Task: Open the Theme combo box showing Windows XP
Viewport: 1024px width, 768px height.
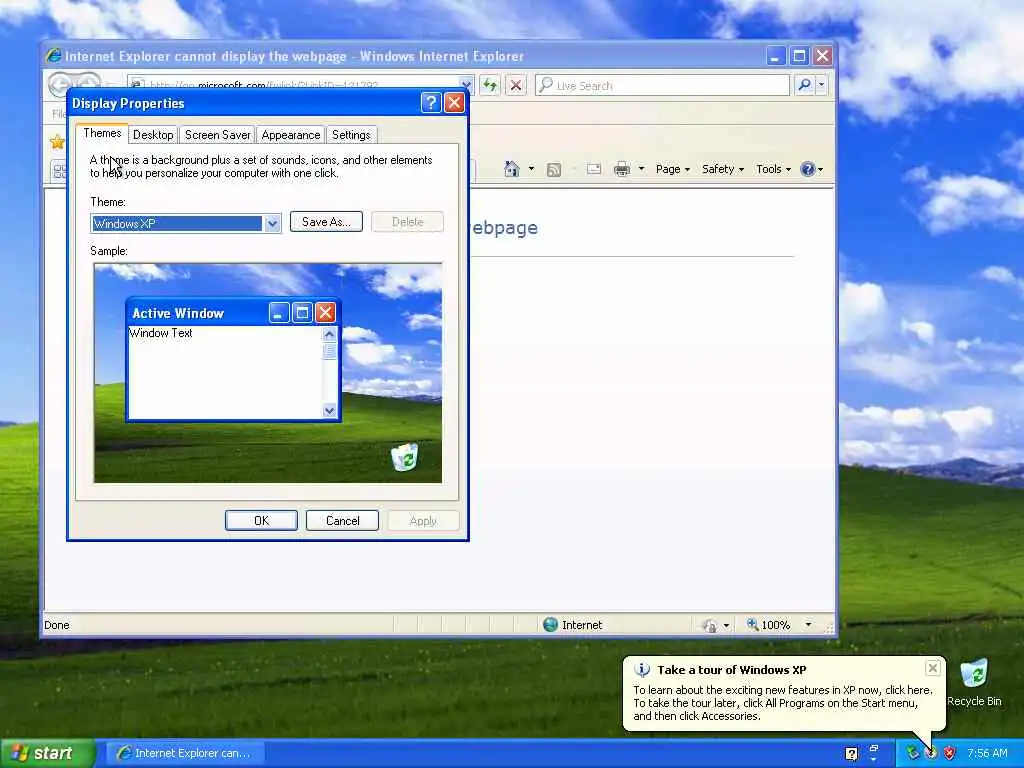Action: click(185, 223)
